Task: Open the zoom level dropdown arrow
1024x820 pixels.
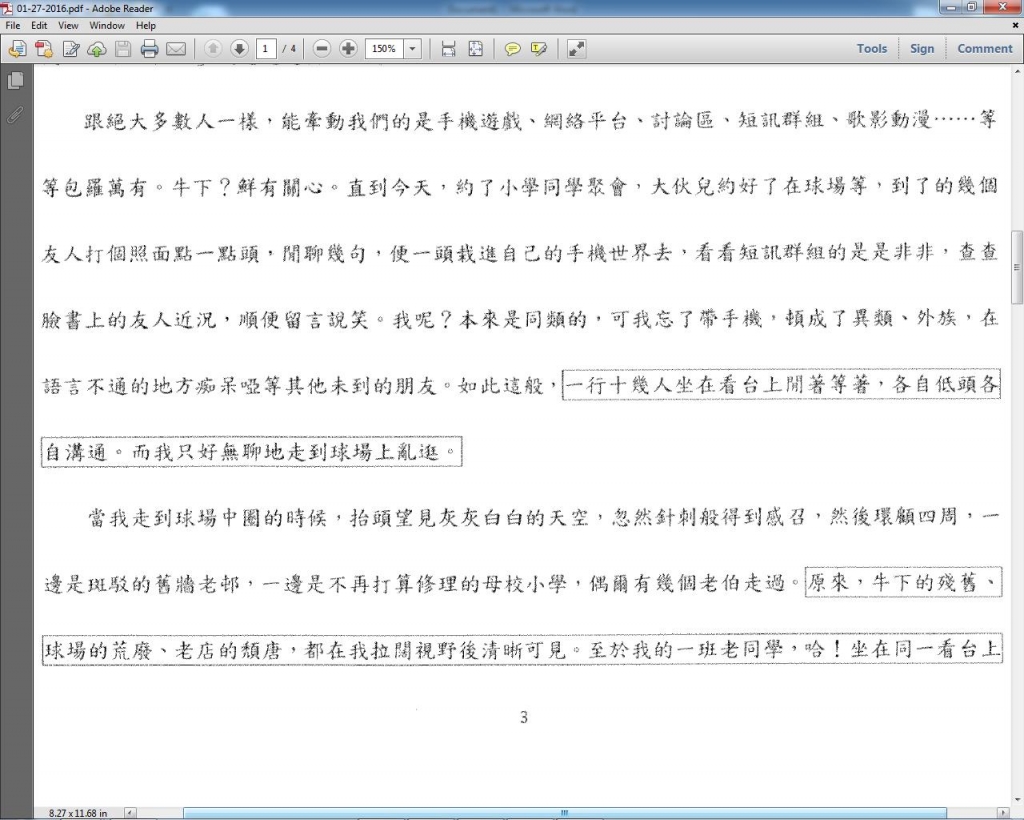Action: coord(412,49)
